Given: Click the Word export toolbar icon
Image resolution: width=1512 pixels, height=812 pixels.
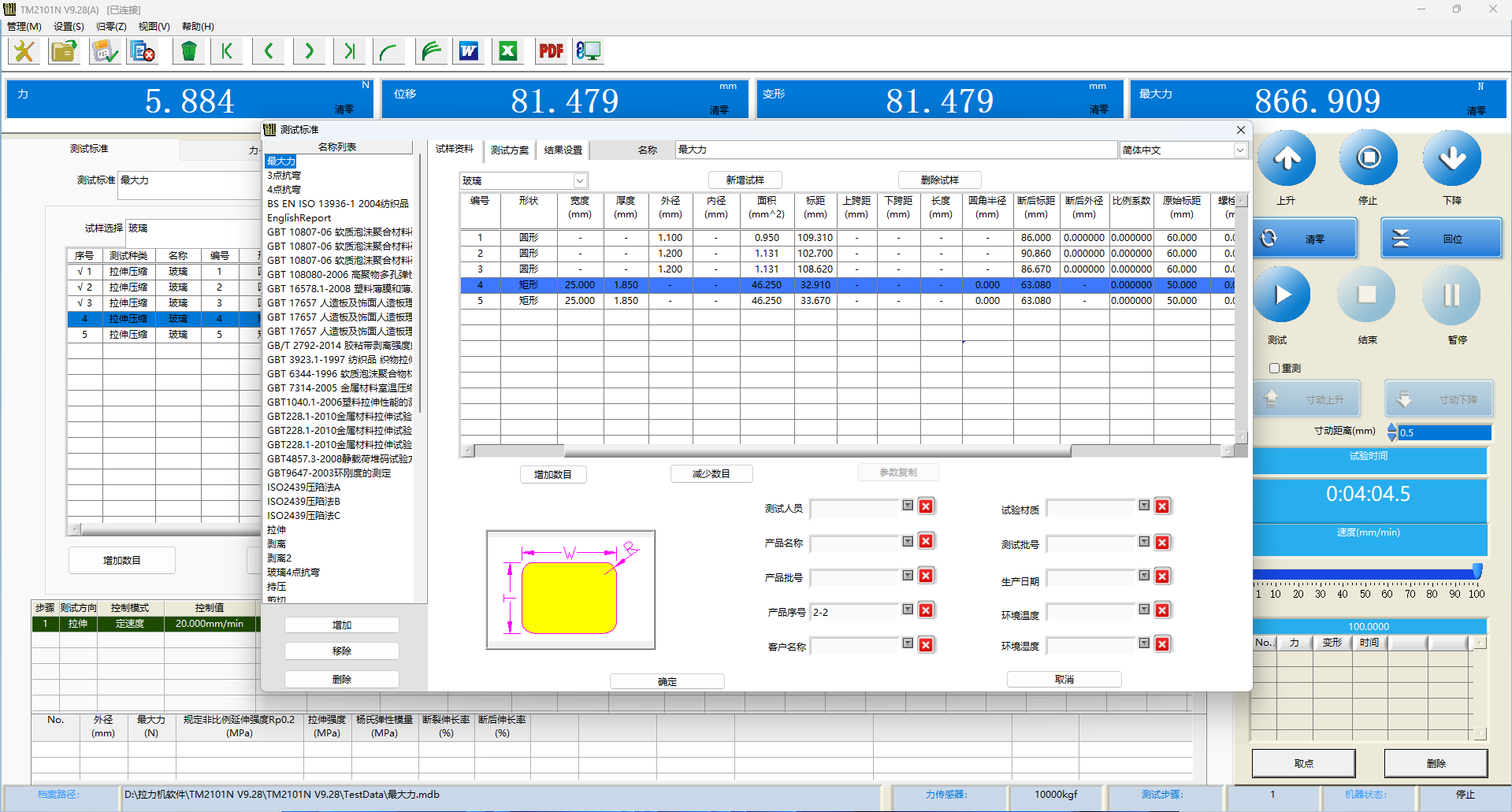Looking at the screenshot, I should (x=469, y=52).
